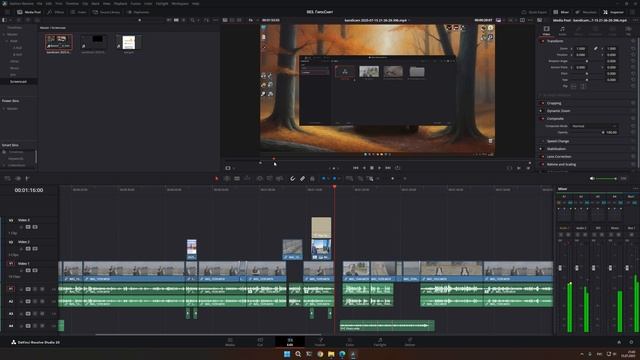Click the Rotation Angle slider

[587, 61]
